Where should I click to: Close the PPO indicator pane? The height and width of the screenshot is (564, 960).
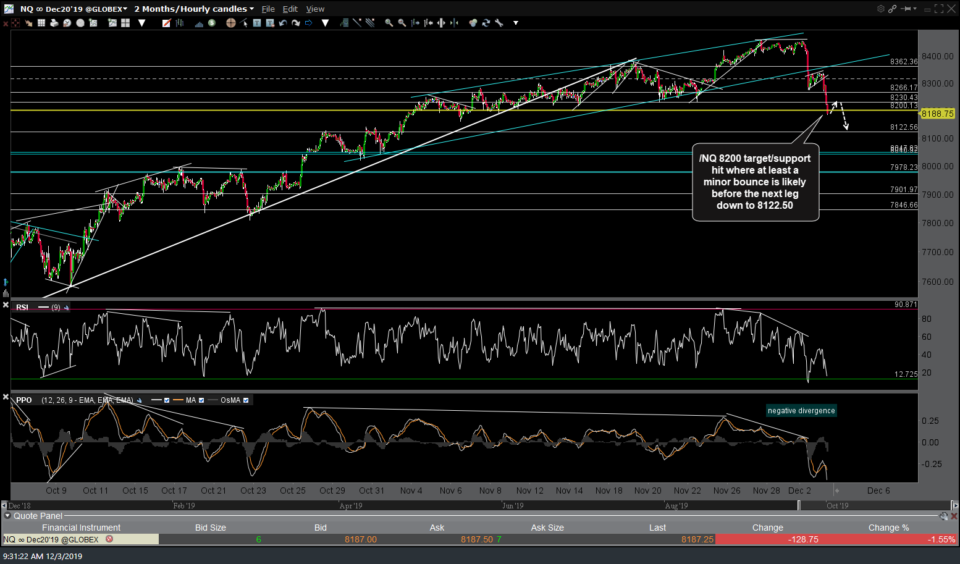(x=6, y=397)
